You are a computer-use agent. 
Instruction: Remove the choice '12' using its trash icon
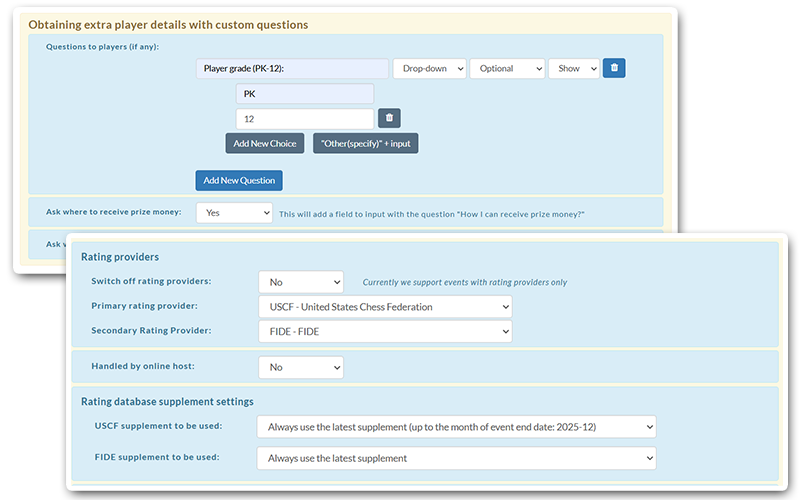pyautogui.click(x=389, y=118)
